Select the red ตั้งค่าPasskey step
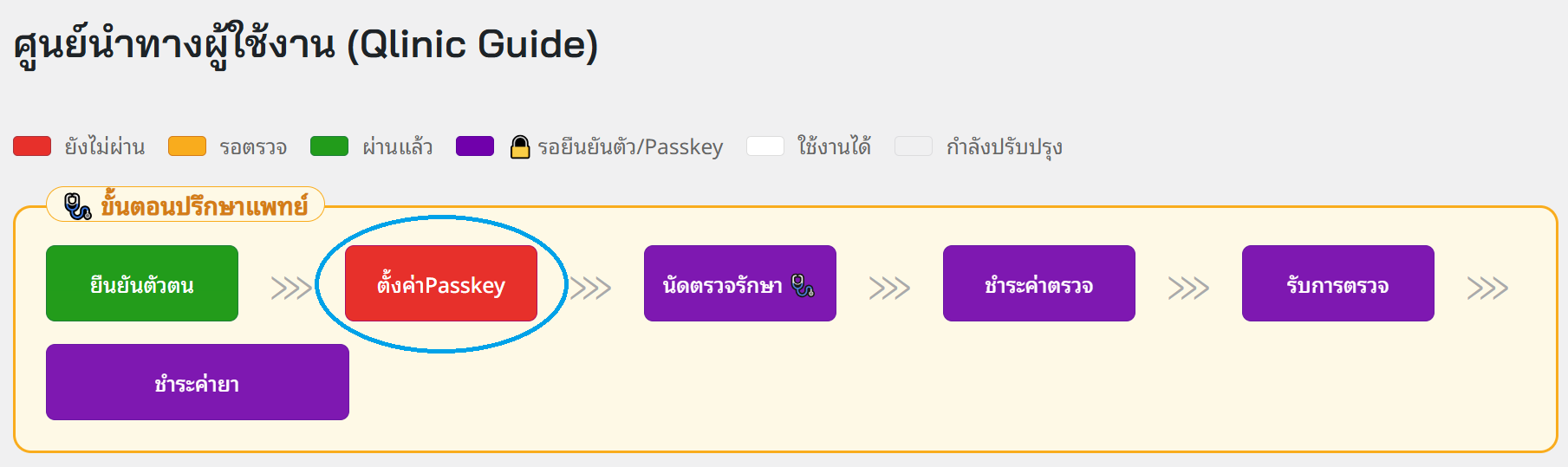The height and width of the screenshot is (467, 1568). [x=441, y=283]
